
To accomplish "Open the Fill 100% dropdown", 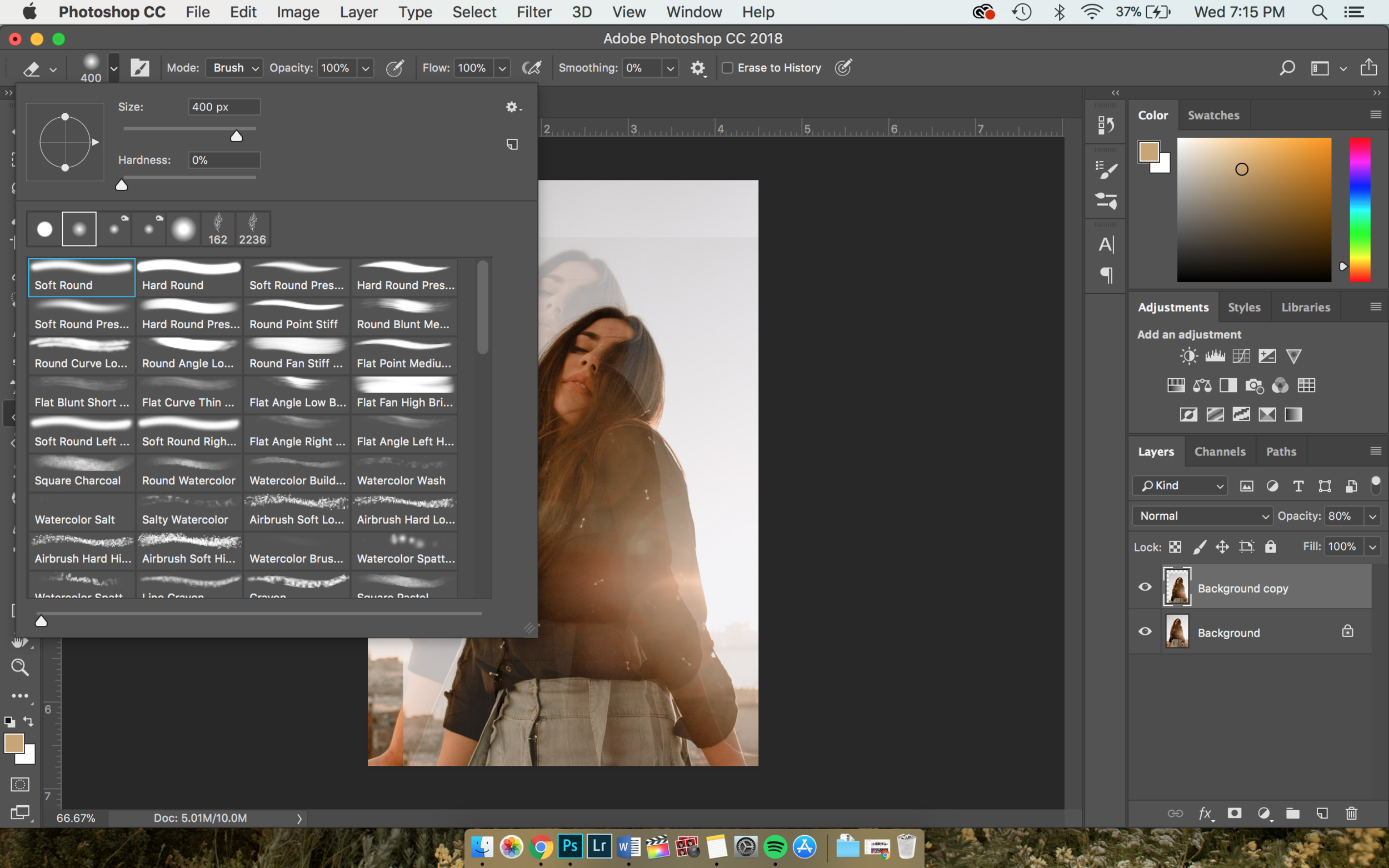I will coord(1372,546).
